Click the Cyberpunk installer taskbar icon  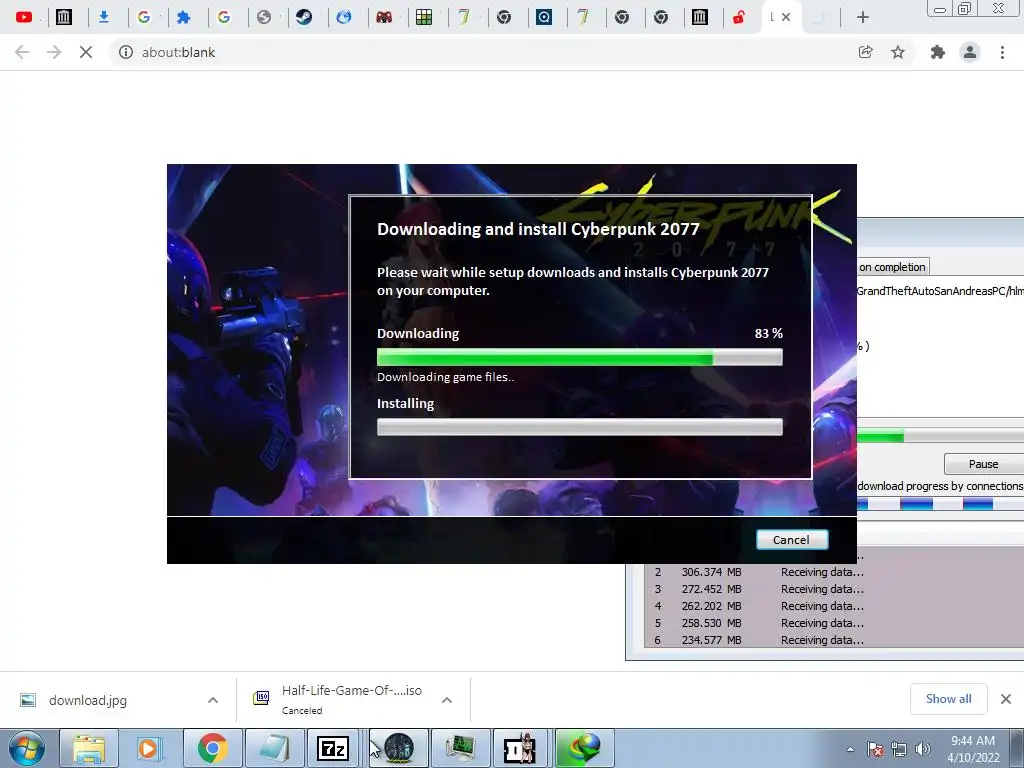point(398,748)
